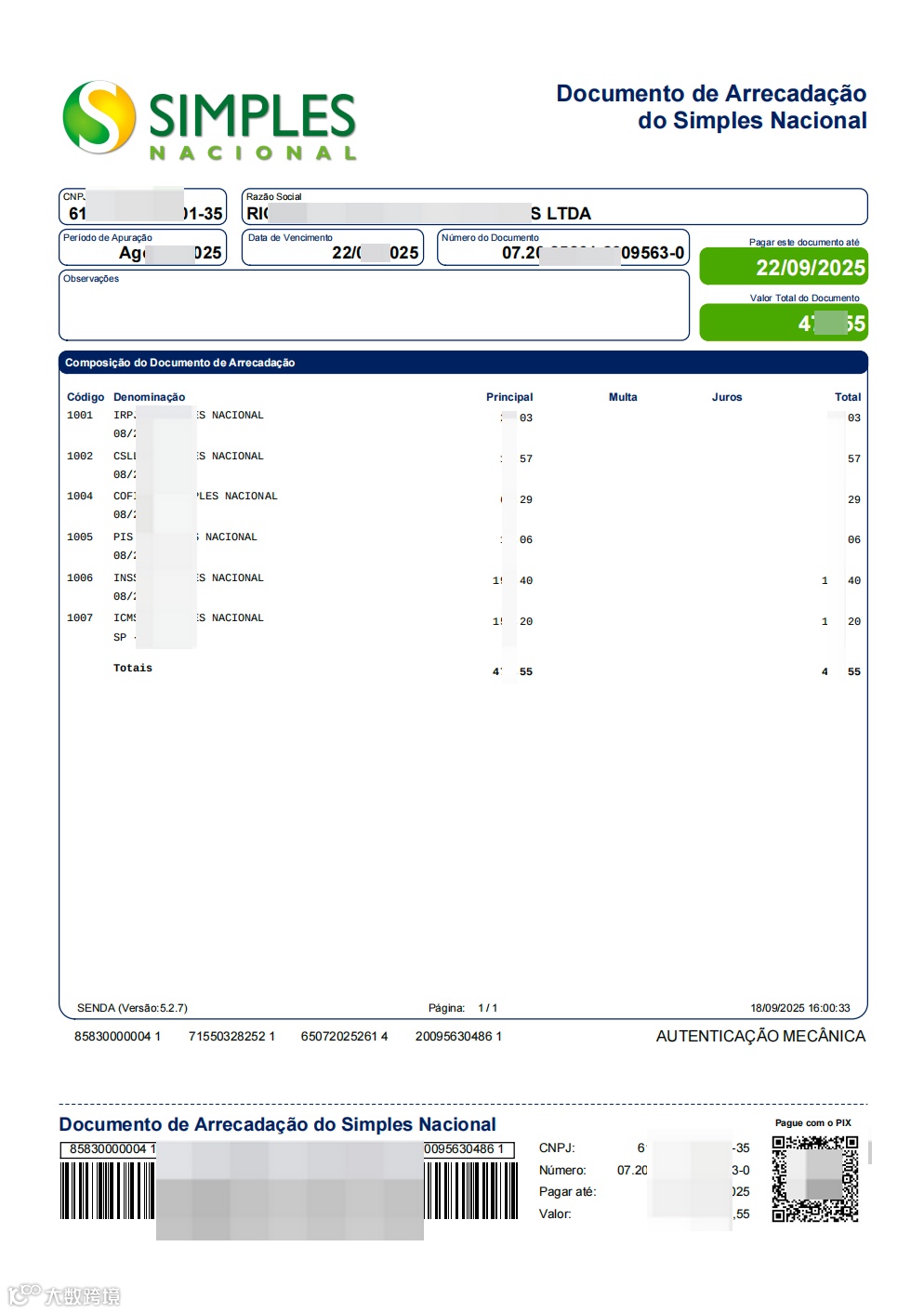
Task: Select digit group '71550328252 1'
Action: pos(231,1036)
